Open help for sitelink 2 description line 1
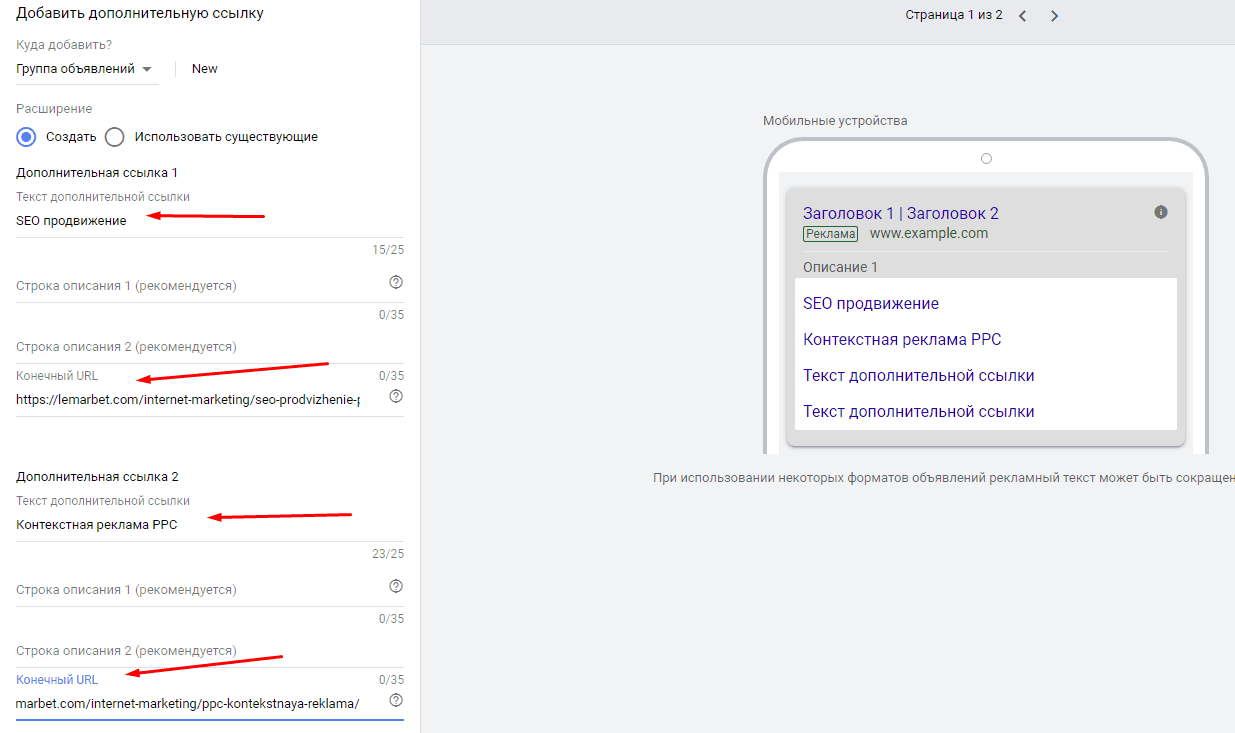The height and width of the screenshot is (733, 1235). tap(396, 586)
